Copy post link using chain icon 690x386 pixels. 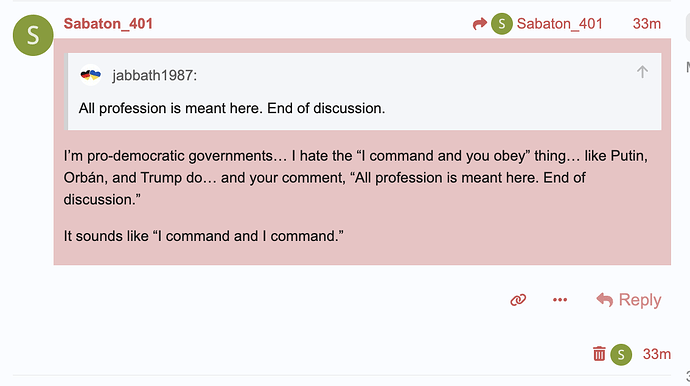(518, 300)
